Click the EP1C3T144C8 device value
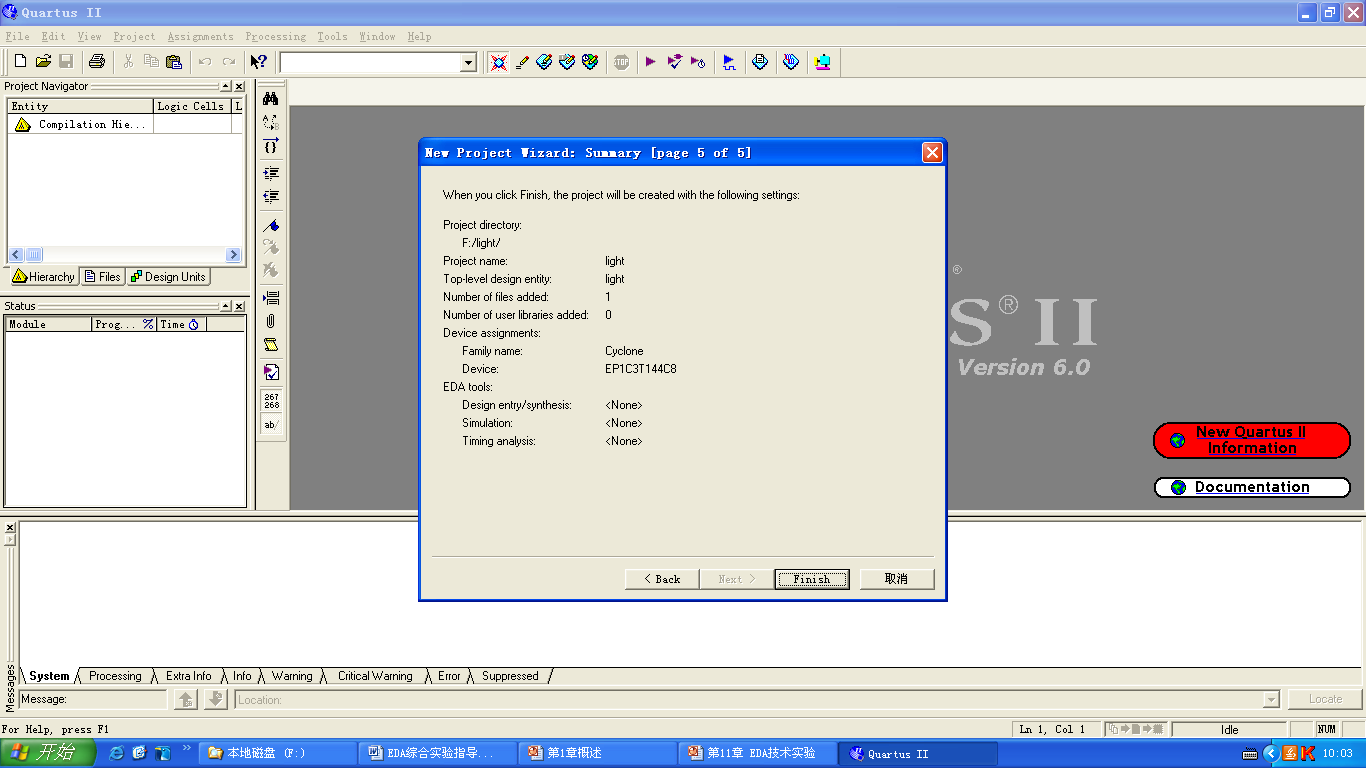The image size is (1366, 768). [x=641, y=369]
